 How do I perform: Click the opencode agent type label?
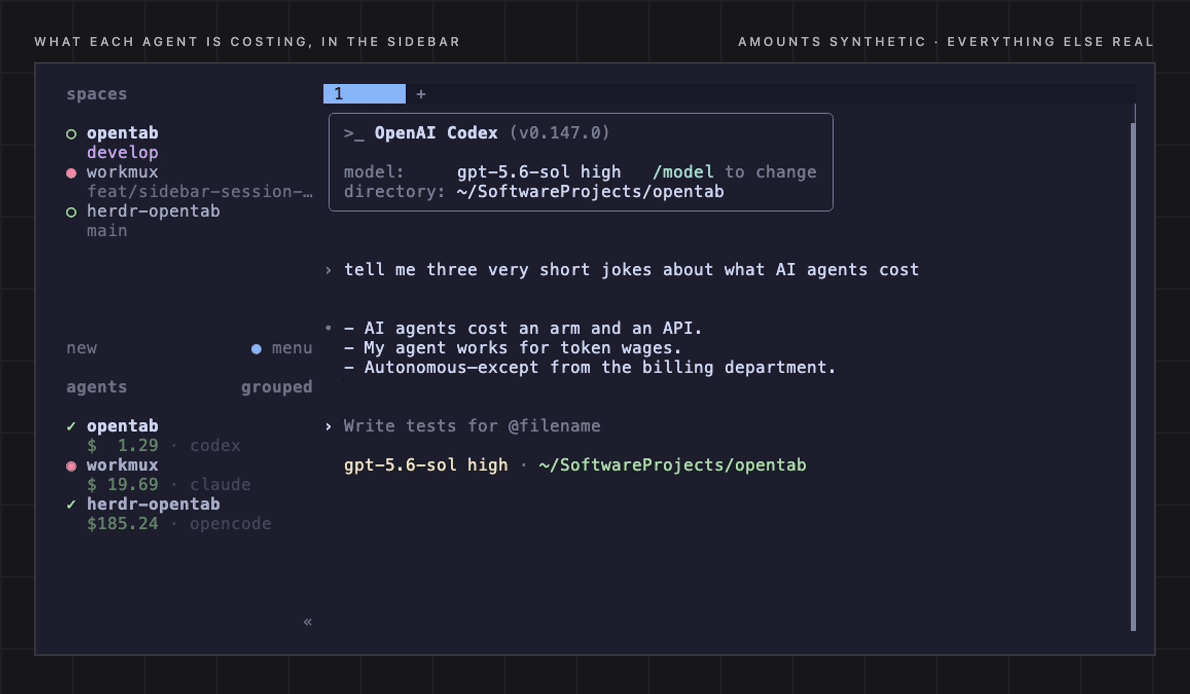[230, 524]
